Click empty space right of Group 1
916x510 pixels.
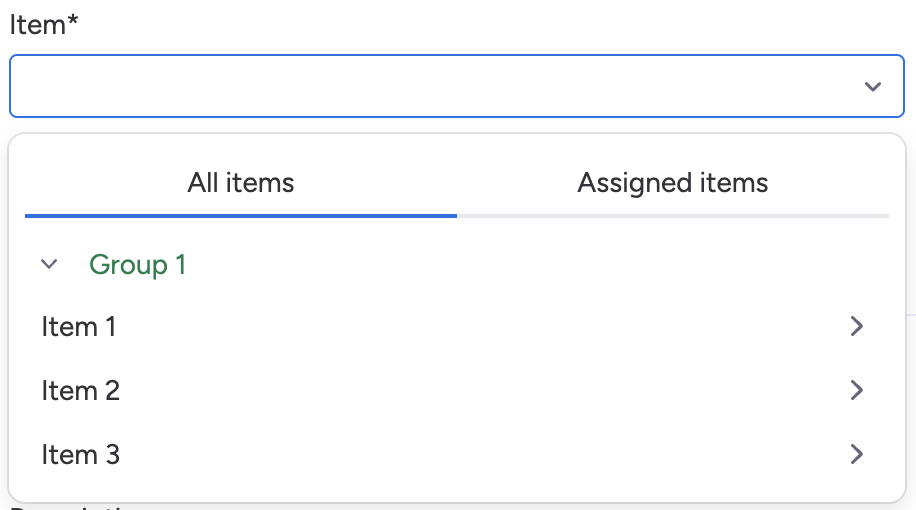[x=540, y=264]
